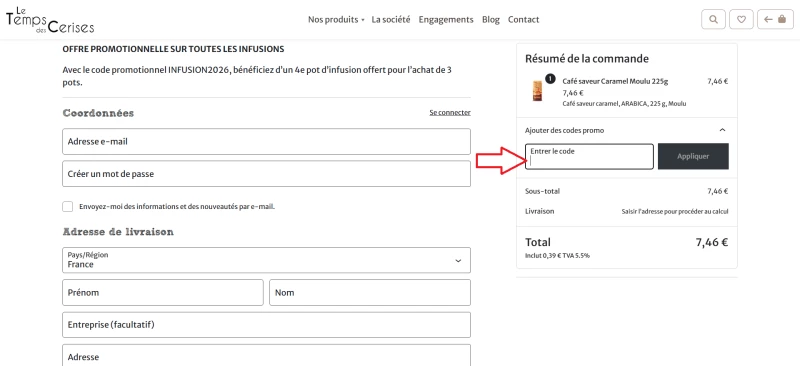Click the Appliquer promo button
This screenshot has width=800, height=366.
[693, 156]
